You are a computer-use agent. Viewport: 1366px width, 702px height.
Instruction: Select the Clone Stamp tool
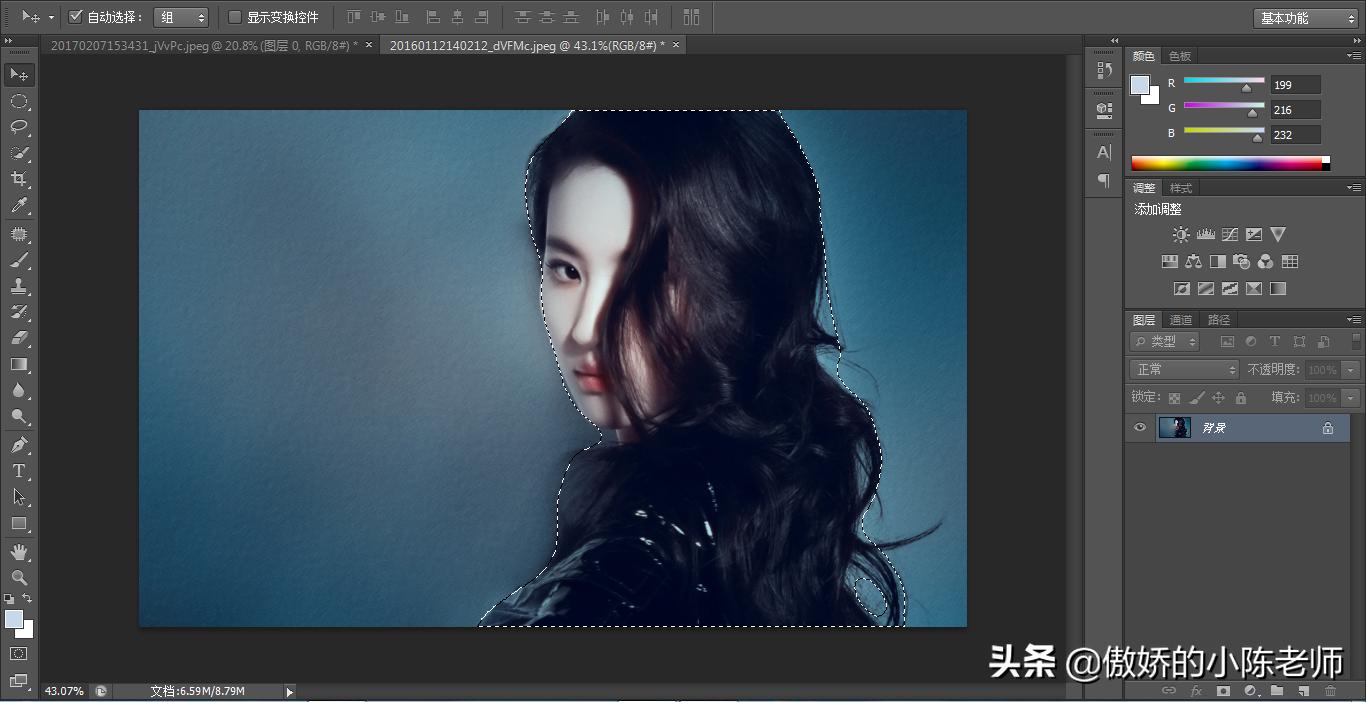(x=20, y=283)
